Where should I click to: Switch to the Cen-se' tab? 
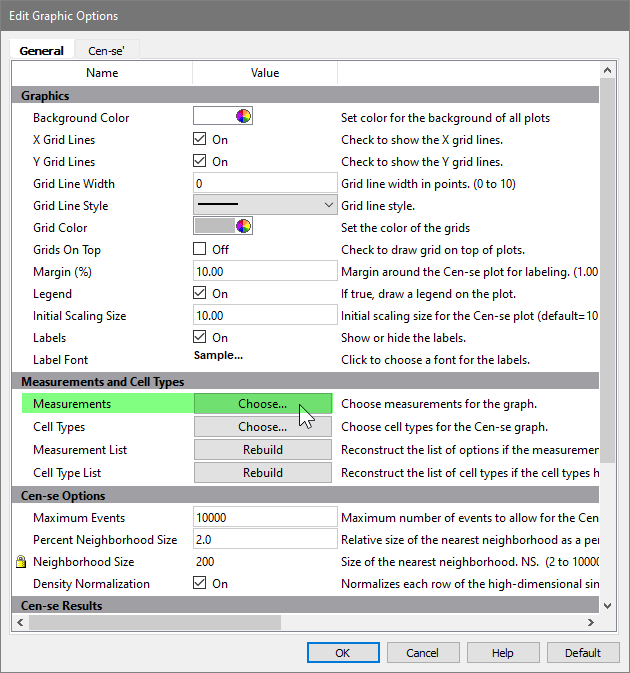[x=106, y=50]
